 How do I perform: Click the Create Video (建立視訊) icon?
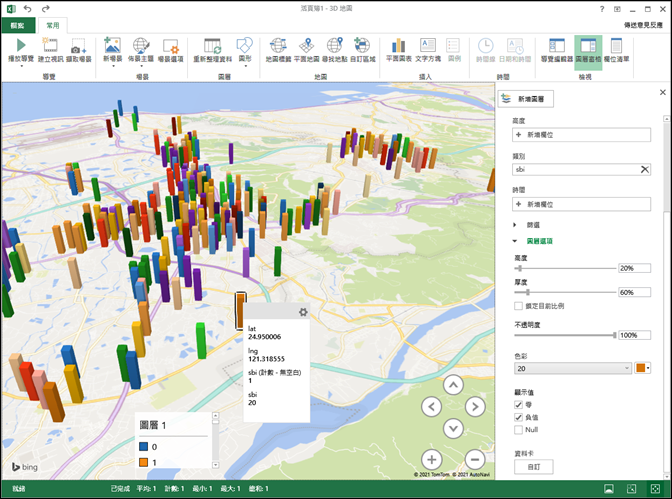[50, 45]
